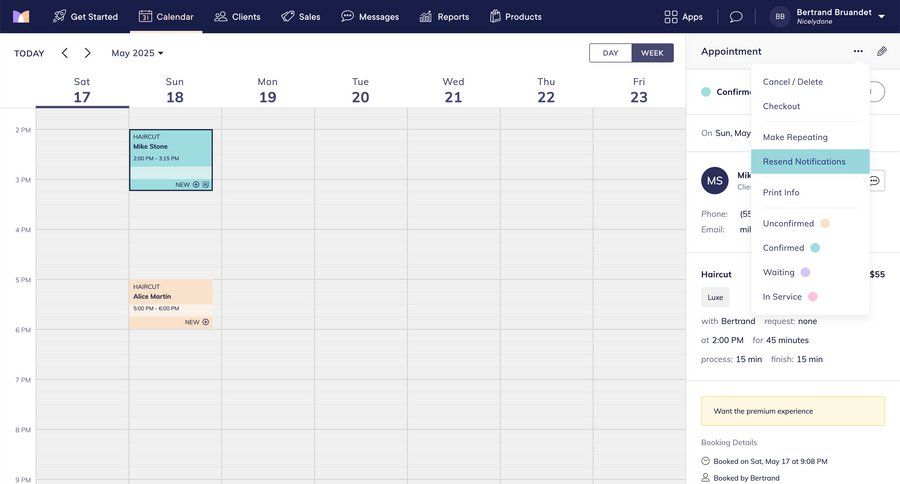Image resolution: width=900 pixels, height=484 pixels.
Task: Select Mon 19 day header
Action: click(267, 91)
